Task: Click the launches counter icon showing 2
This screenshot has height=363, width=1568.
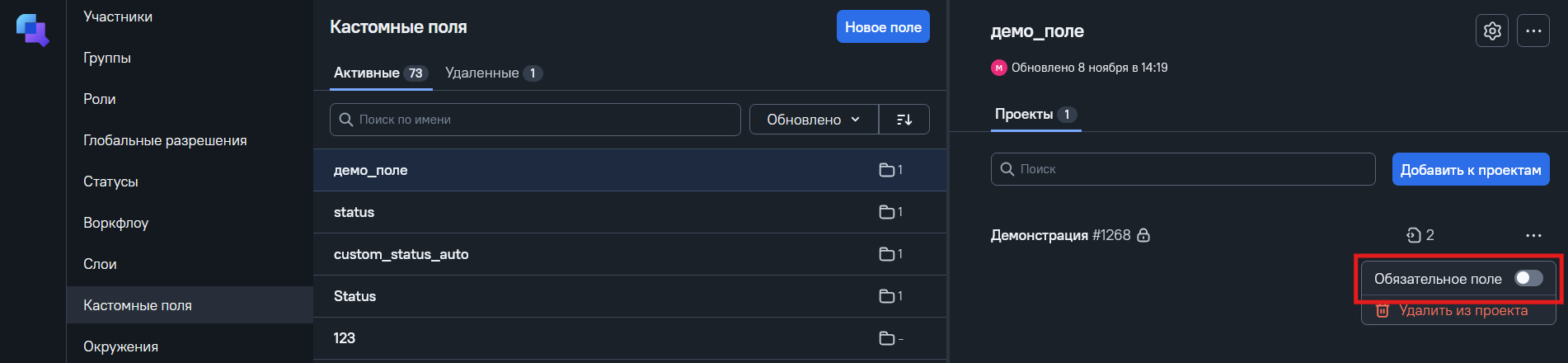Action: pyautogui.click(x=1413, y=235)
